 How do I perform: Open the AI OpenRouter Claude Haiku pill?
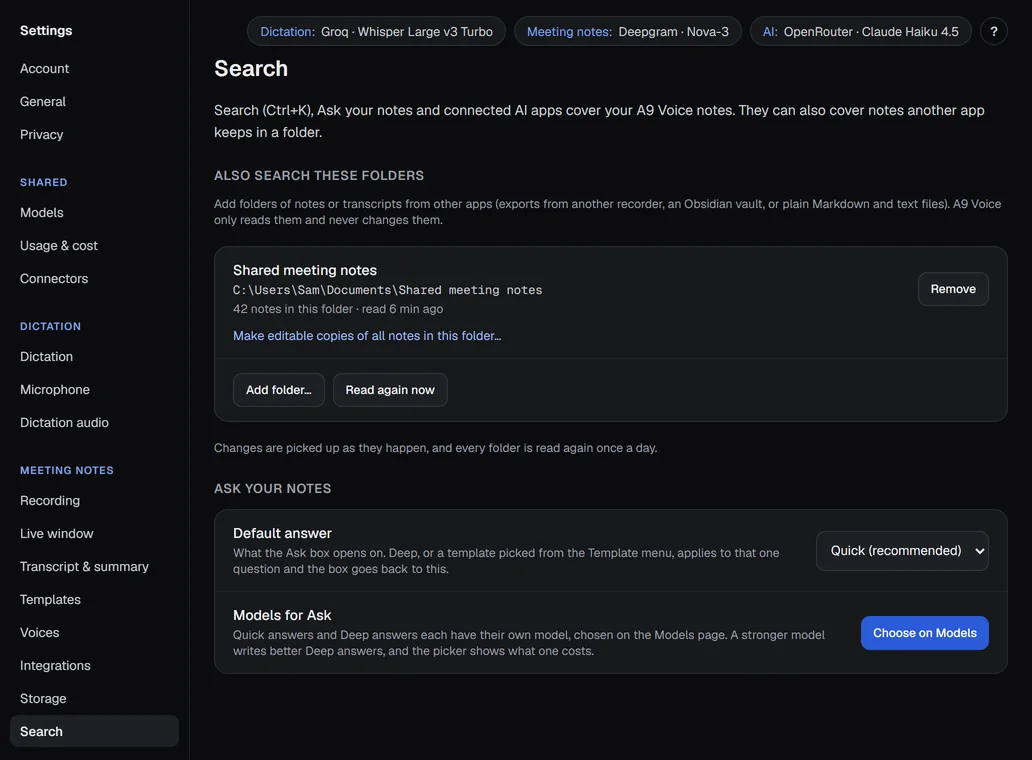[860, 31]
